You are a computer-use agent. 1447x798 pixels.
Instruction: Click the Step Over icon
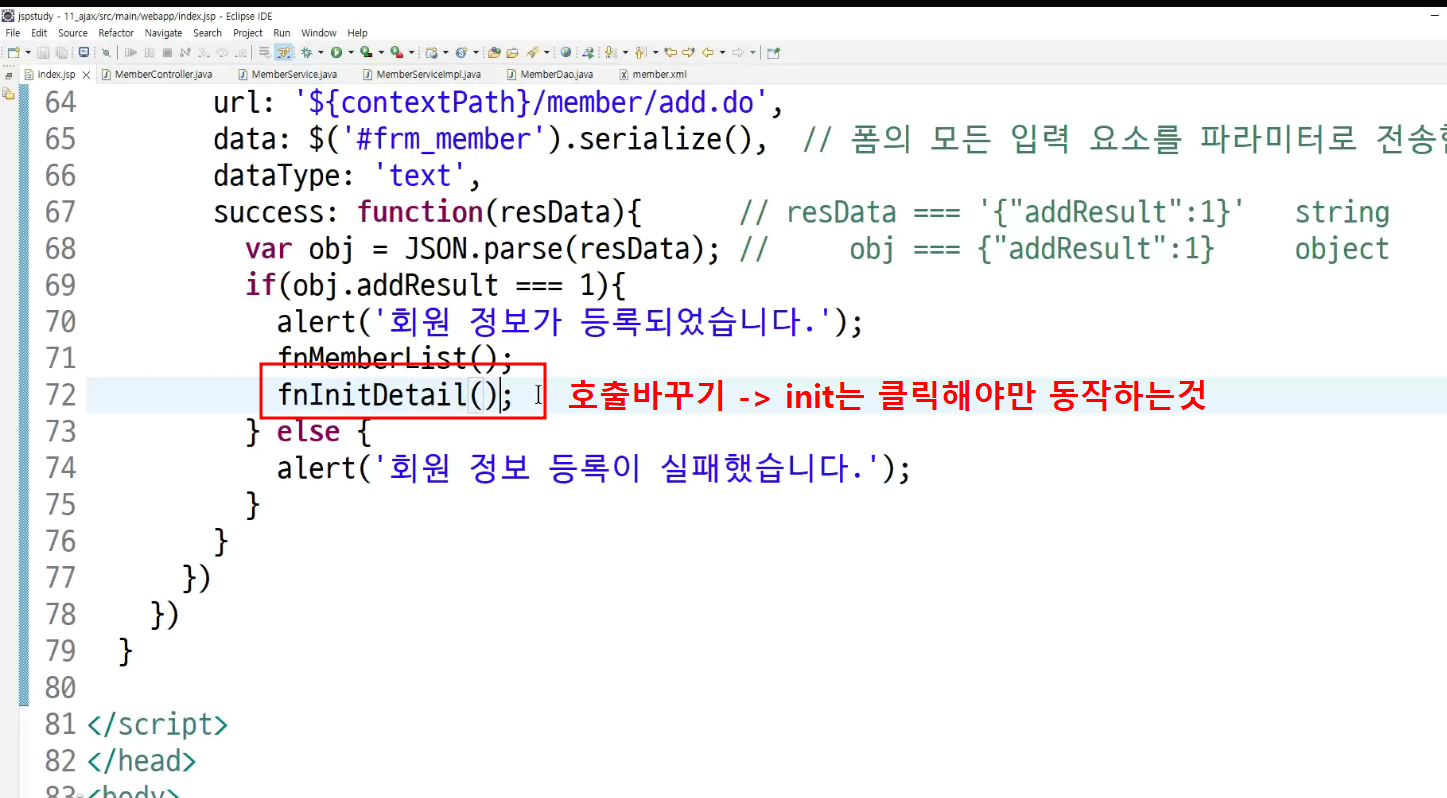click(222, 52)
